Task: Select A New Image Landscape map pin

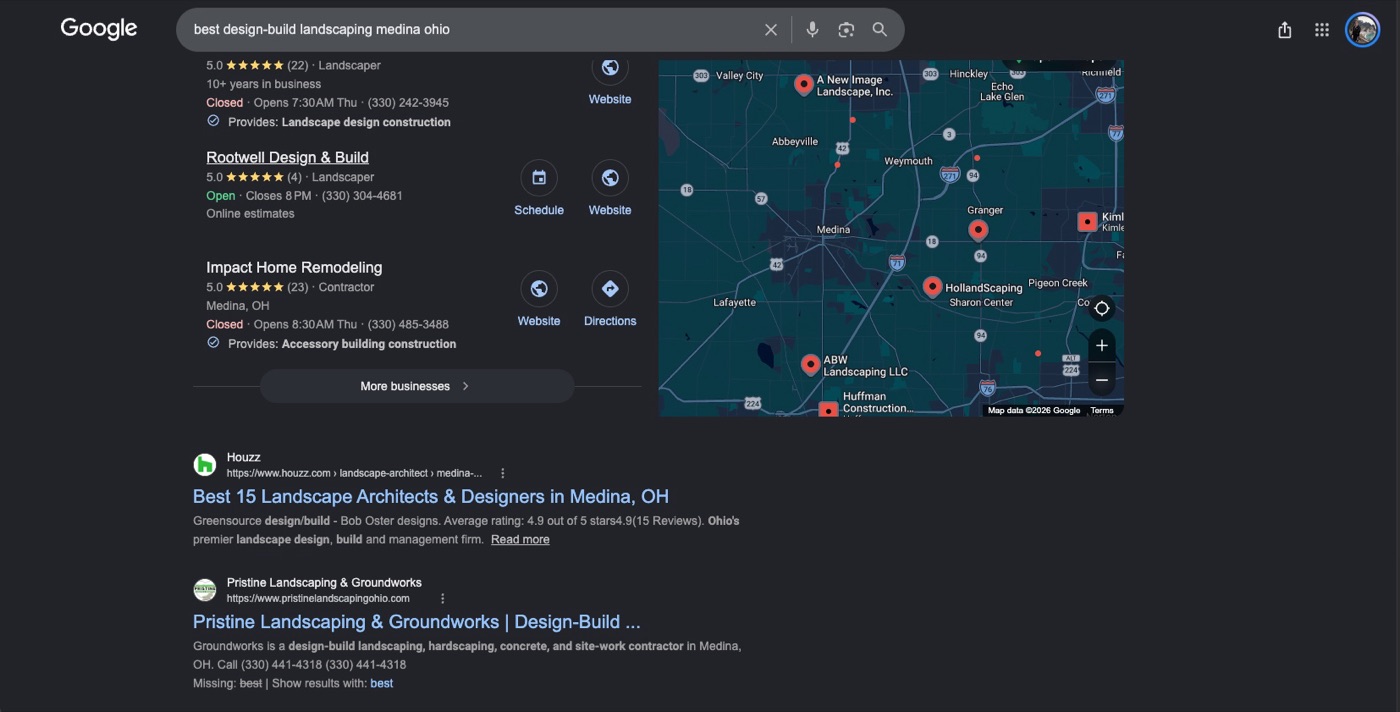Action: [x=803, y=85]
